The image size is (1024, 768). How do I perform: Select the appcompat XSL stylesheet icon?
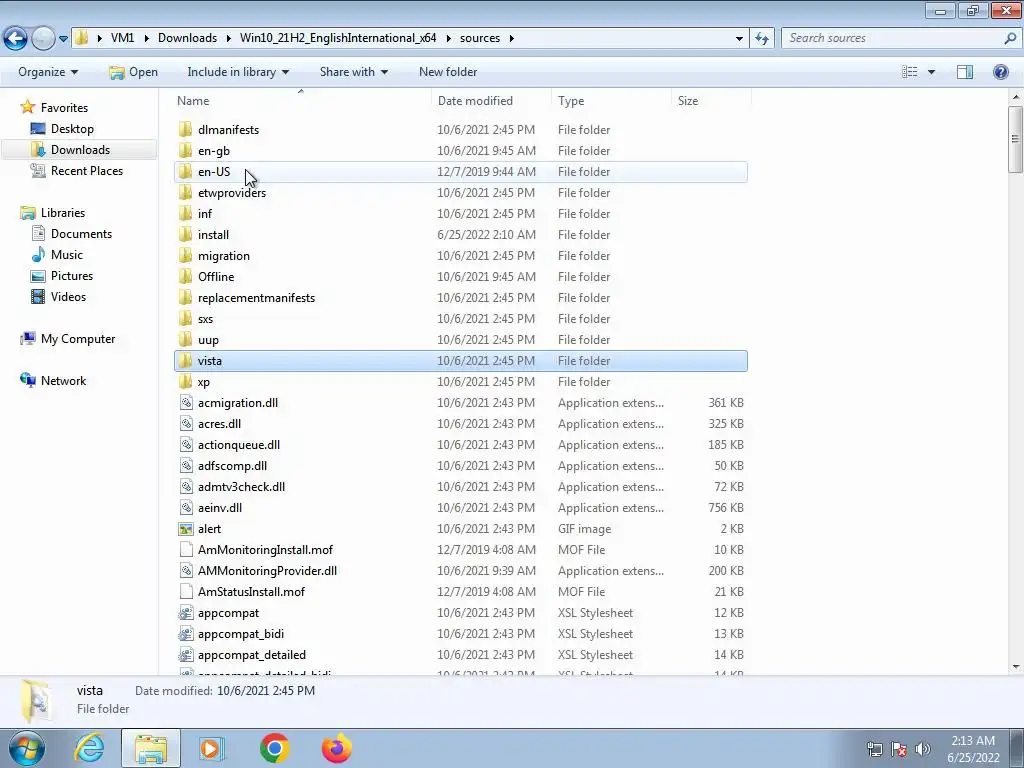click(186, 613)
